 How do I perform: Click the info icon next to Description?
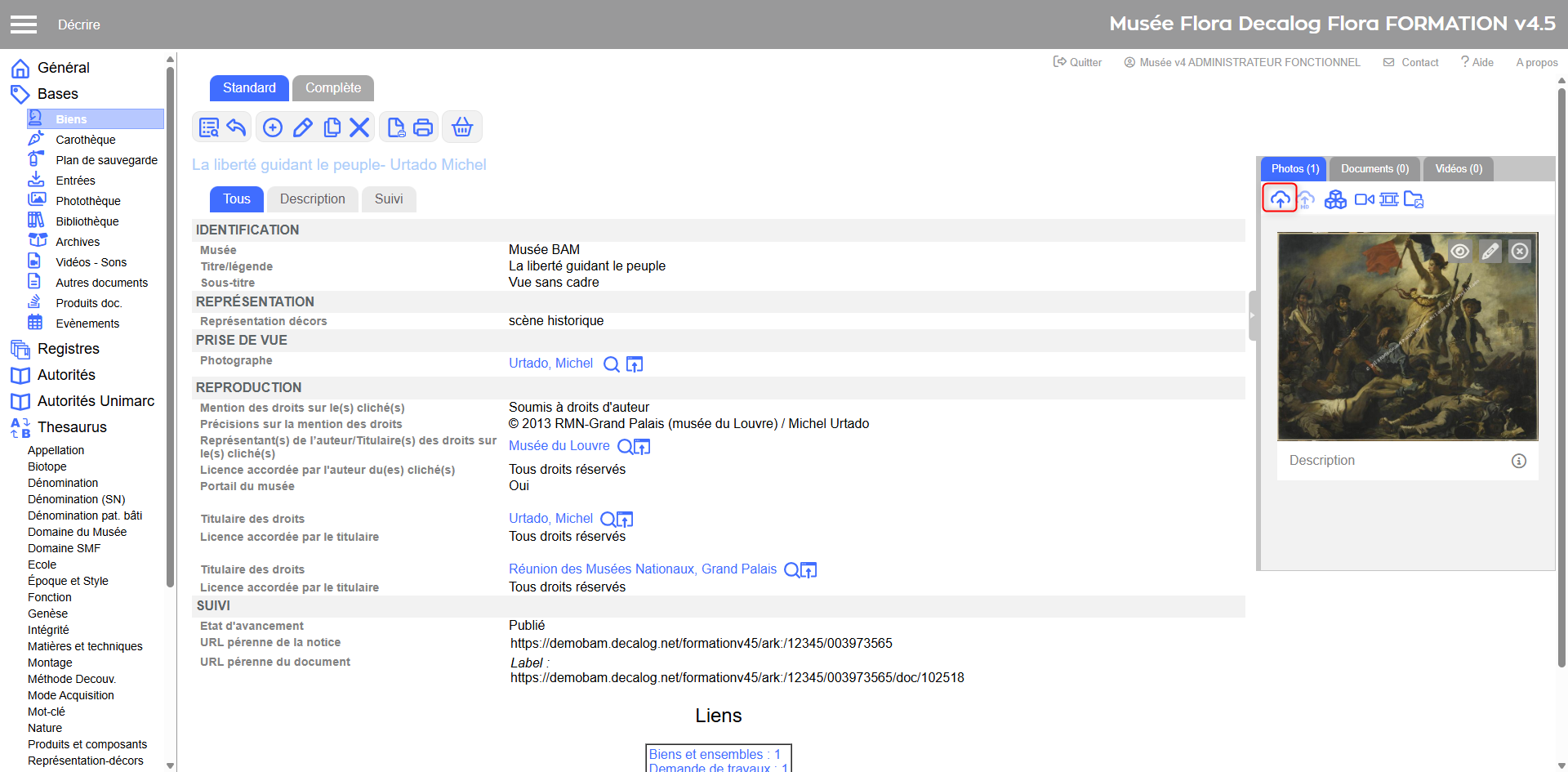click(x=1518, y=461)
